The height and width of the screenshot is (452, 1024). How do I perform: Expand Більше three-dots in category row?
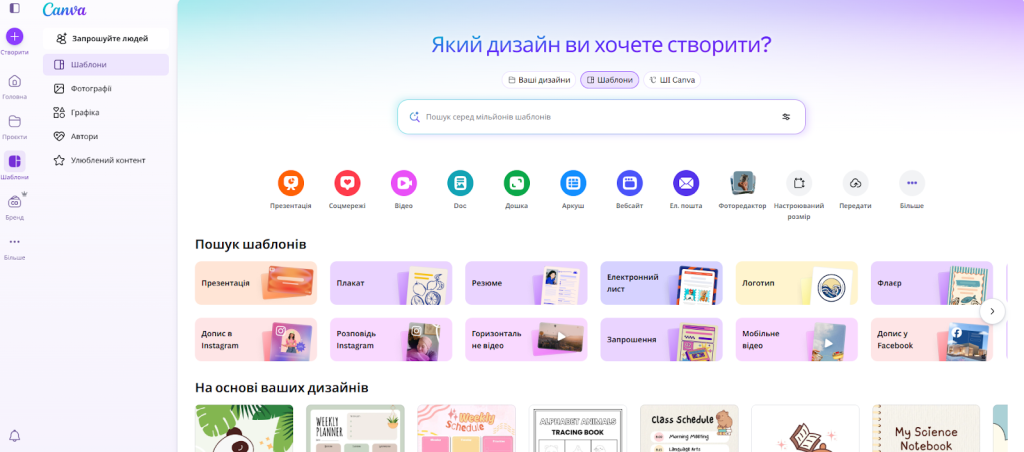coord(911,183)
